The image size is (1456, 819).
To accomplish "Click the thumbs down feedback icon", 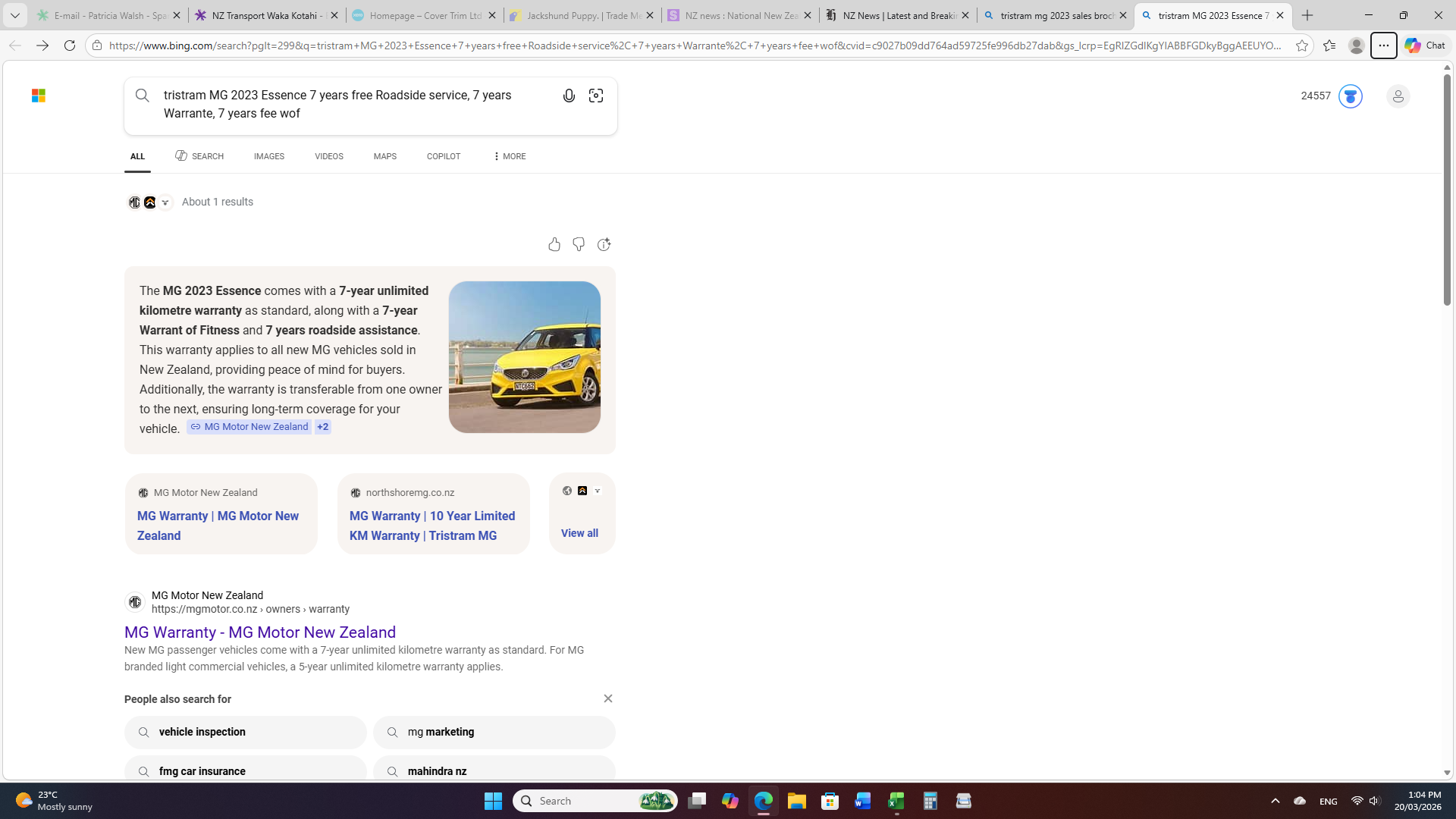I will coord(579,244).
